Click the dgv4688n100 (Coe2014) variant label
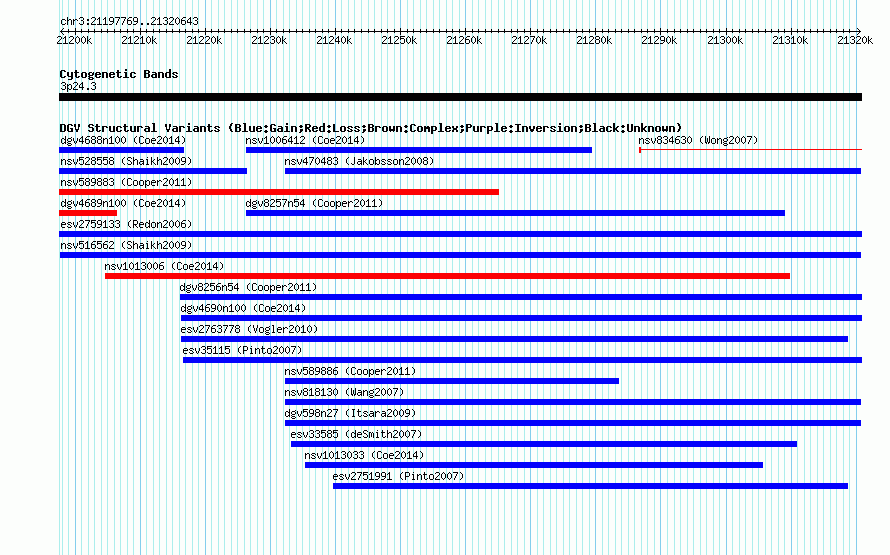This screenshot has height=555, width=890. point(123,140)
